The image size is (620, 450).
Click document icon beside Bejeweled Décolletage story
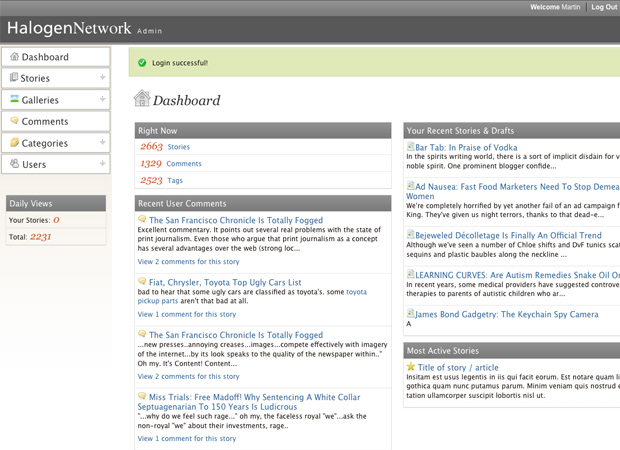coord(410,234)
